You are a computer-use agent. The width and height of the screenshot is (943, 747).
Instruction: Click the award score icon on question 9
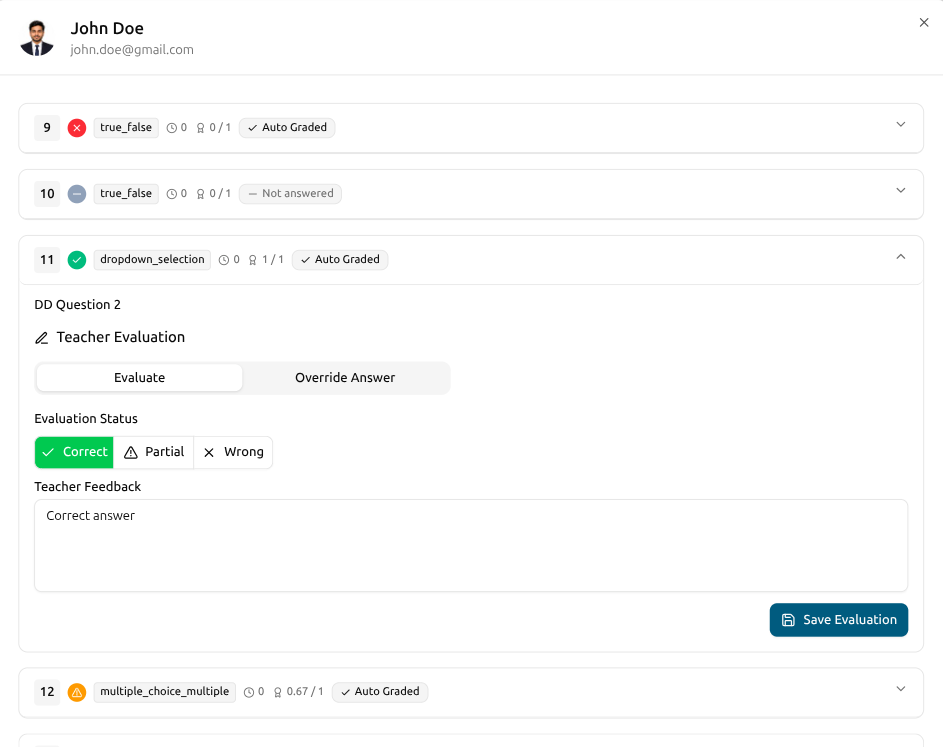[x=200, y=128]
